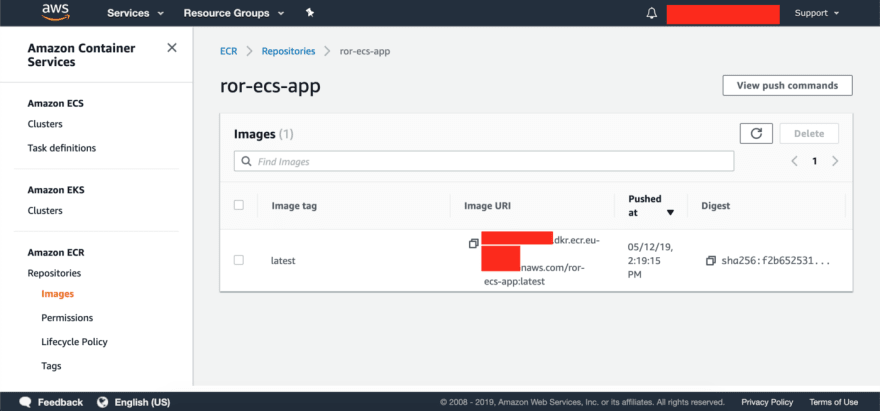The image size is (880, 411).
Task: Open the Terms of Use link
Action: tap(833, 402)
